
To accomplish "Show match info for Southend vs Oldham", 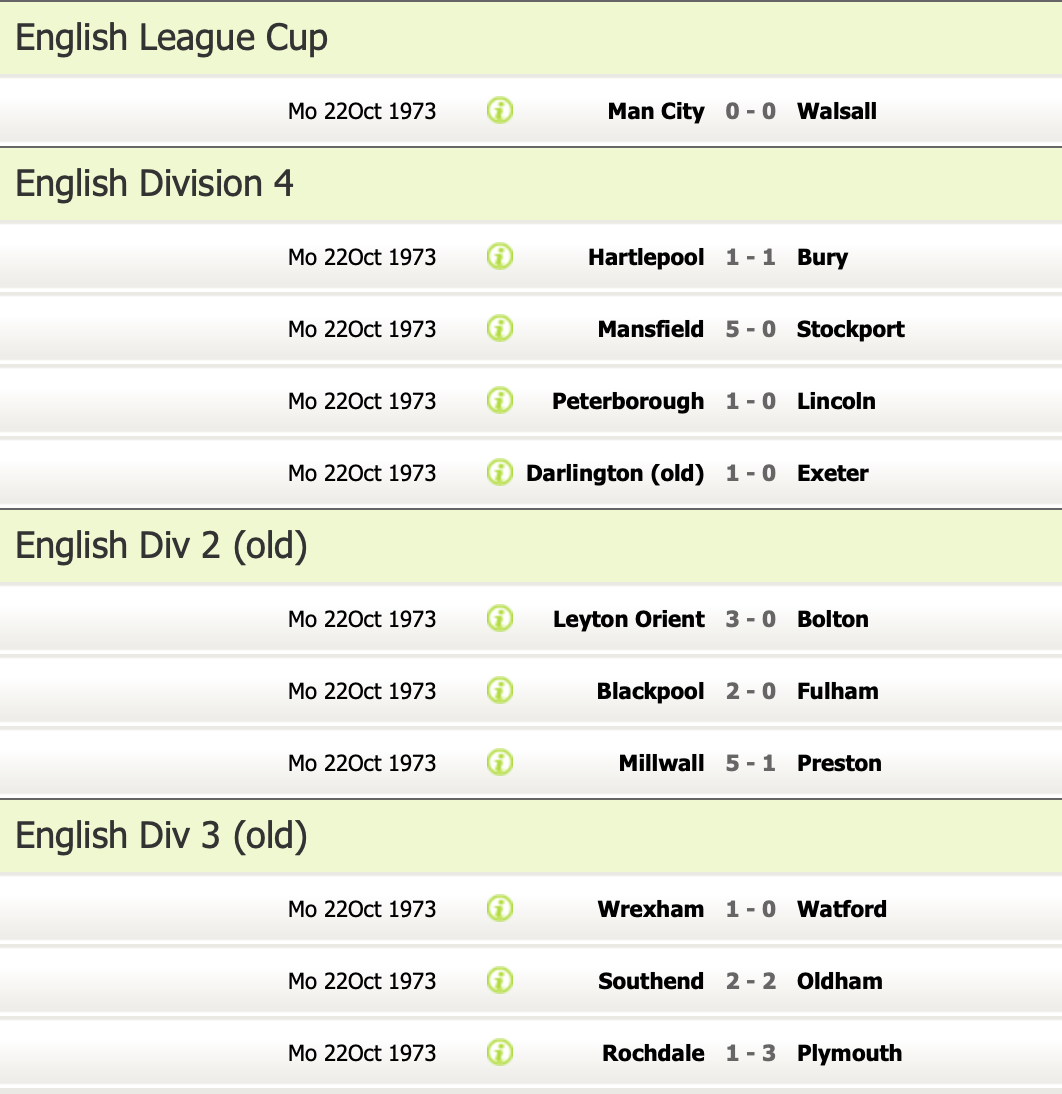I will (500, 981).
